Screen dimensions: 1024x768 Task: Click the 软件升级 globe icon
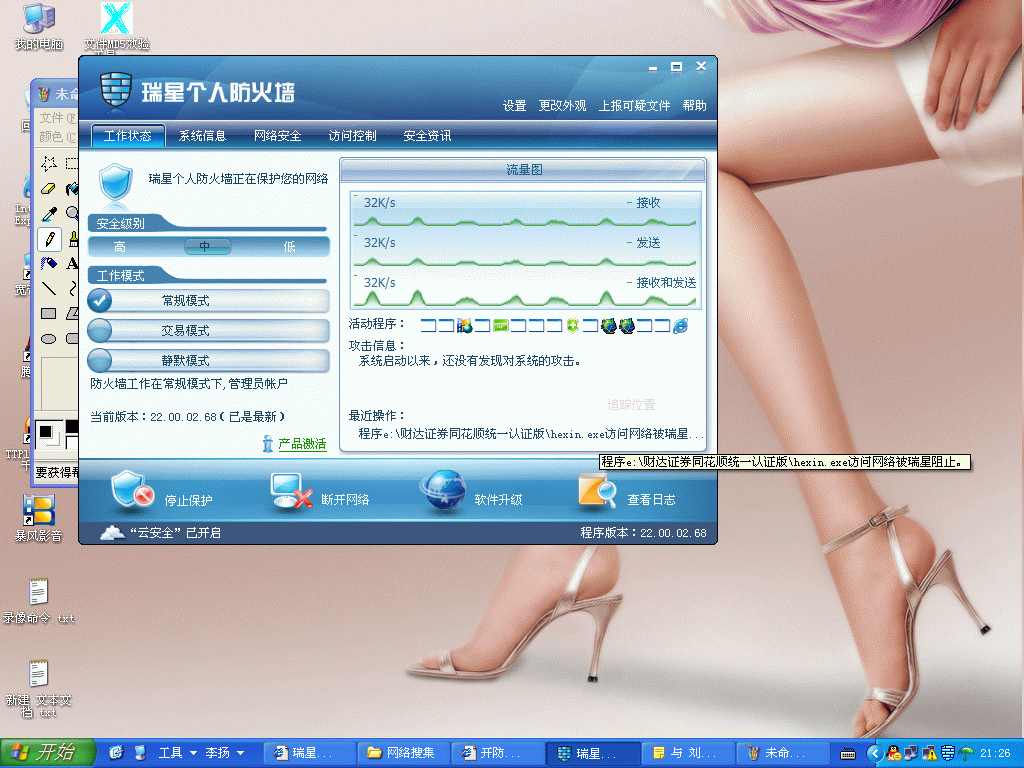[443, 490]
